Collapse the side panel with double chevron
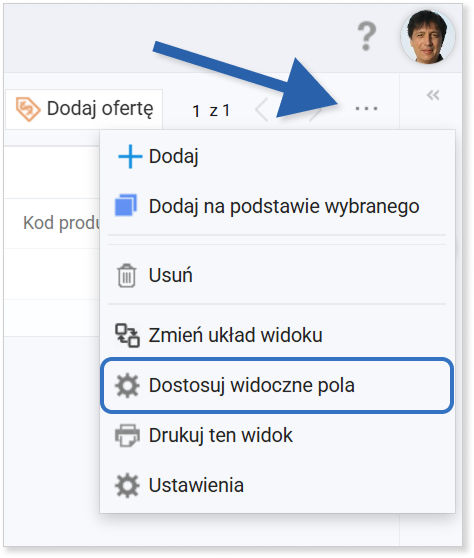 (x=433, y=95)
